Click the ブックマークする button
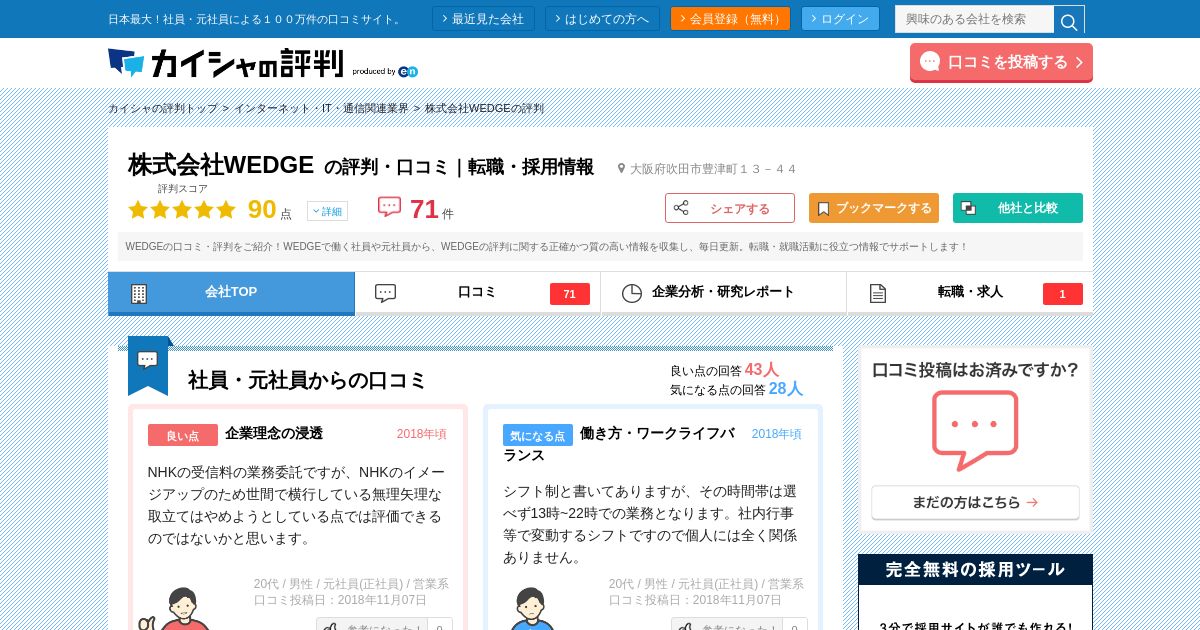This screenshot has height=630, width=1200. pyautogui.click(x=874, y=208)
